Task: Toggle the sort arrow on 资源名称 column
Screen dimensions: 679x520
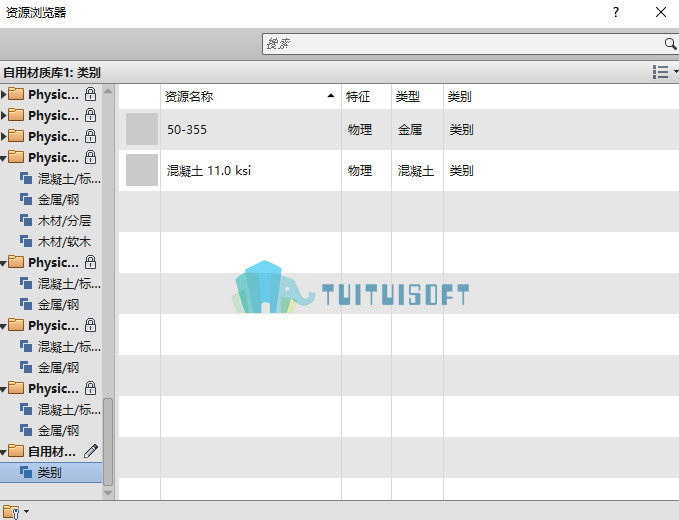Action: (x=331, y=96)
